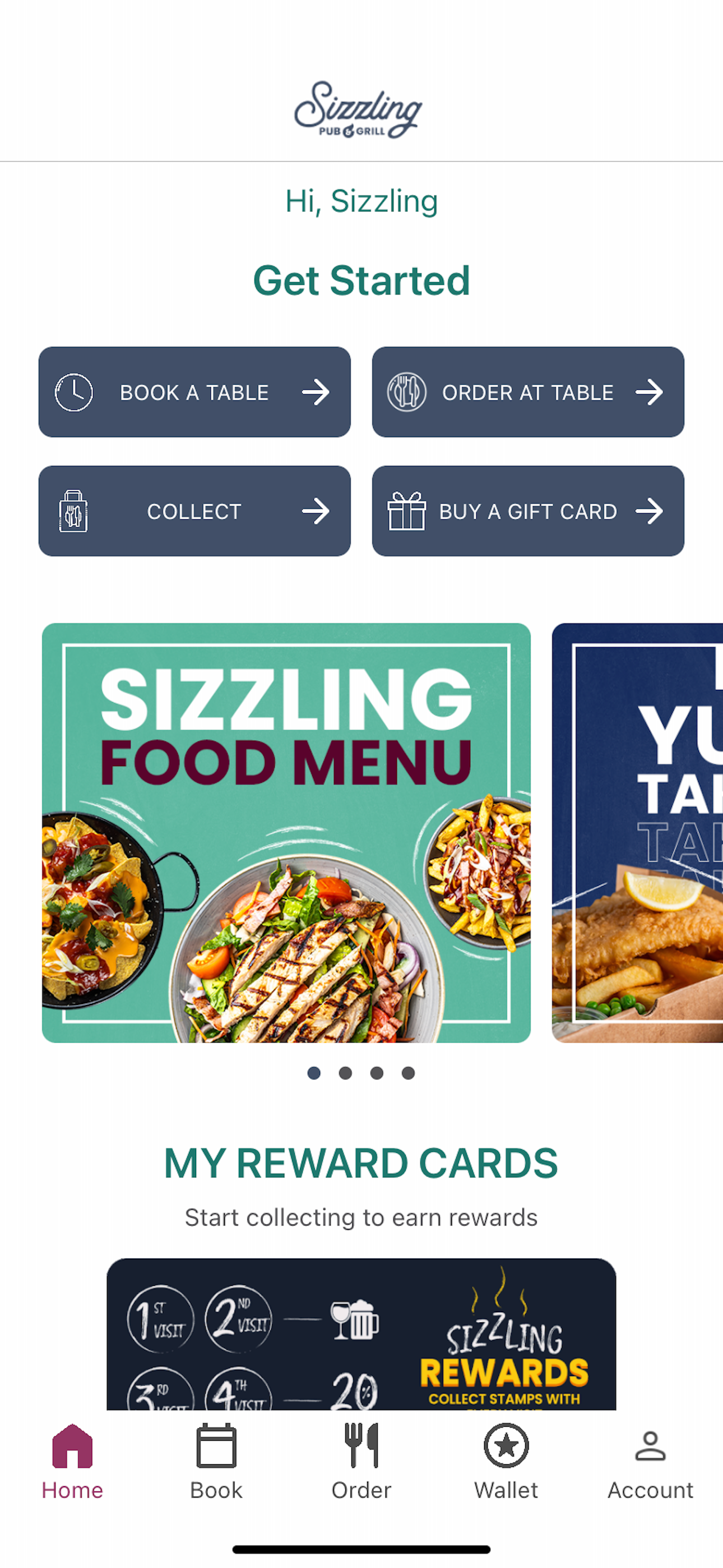Tap the takeaway bag icon on Collect
The image size is (723, 1568).
pos(73,511)
